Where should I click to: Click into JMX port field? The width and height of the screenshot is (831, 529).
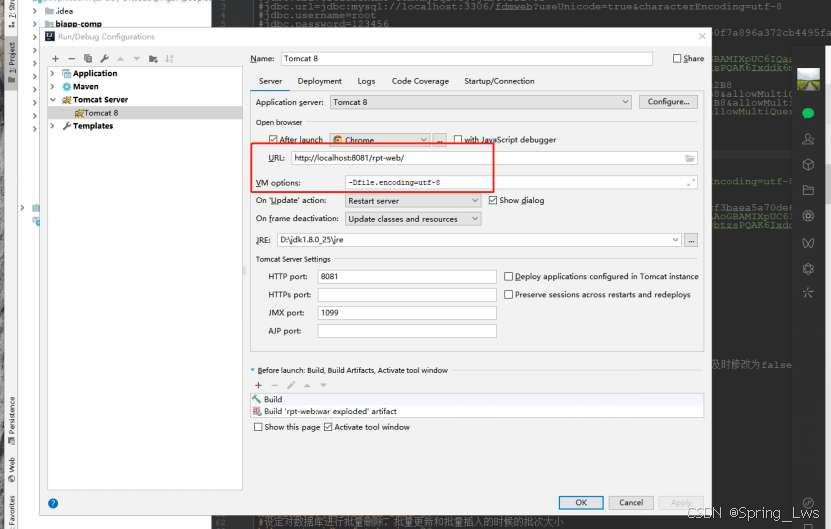pos(407,313)
